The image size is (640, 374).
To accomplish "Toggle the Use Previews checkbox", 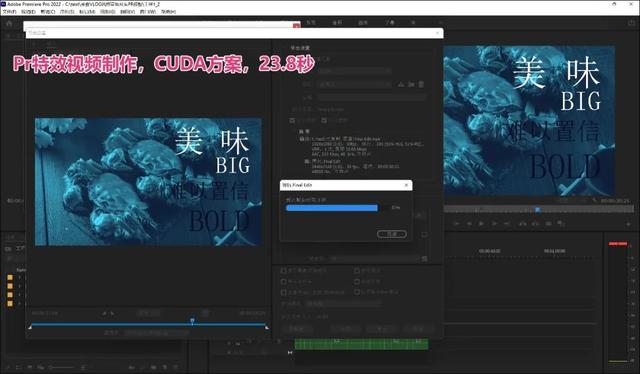I will click(x=357, y=270).
